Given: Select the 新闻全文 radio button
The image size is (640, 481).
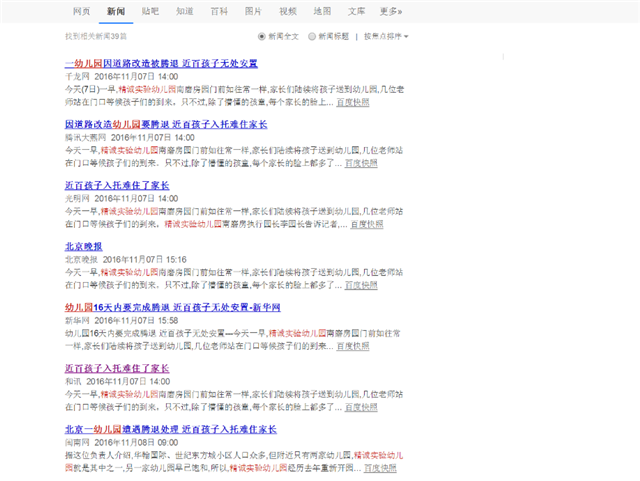Looking at the screenshot, I should point(261,36).
